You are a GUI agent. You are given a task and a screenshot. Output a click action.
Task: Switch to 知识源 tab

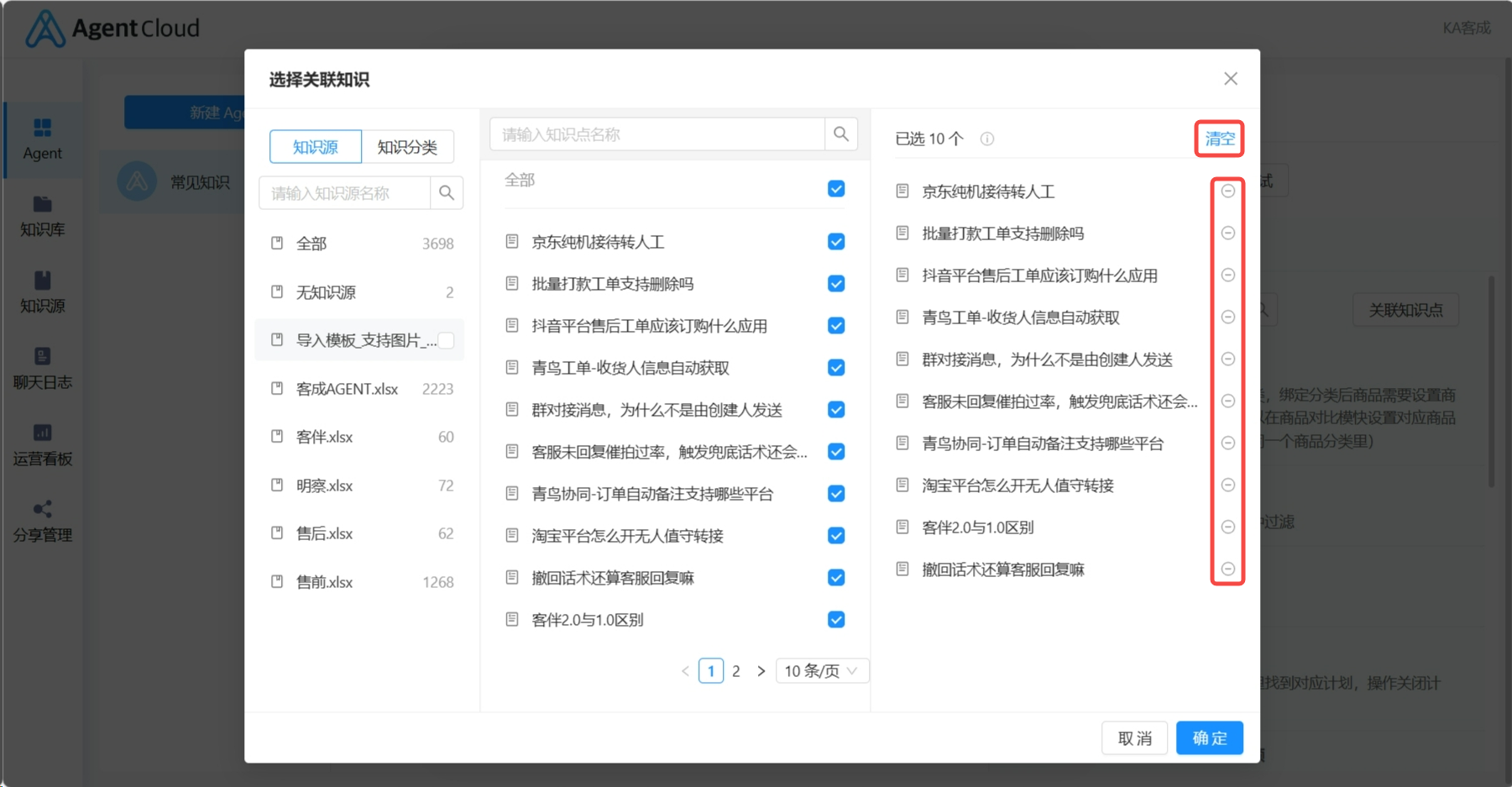point(316,147)
